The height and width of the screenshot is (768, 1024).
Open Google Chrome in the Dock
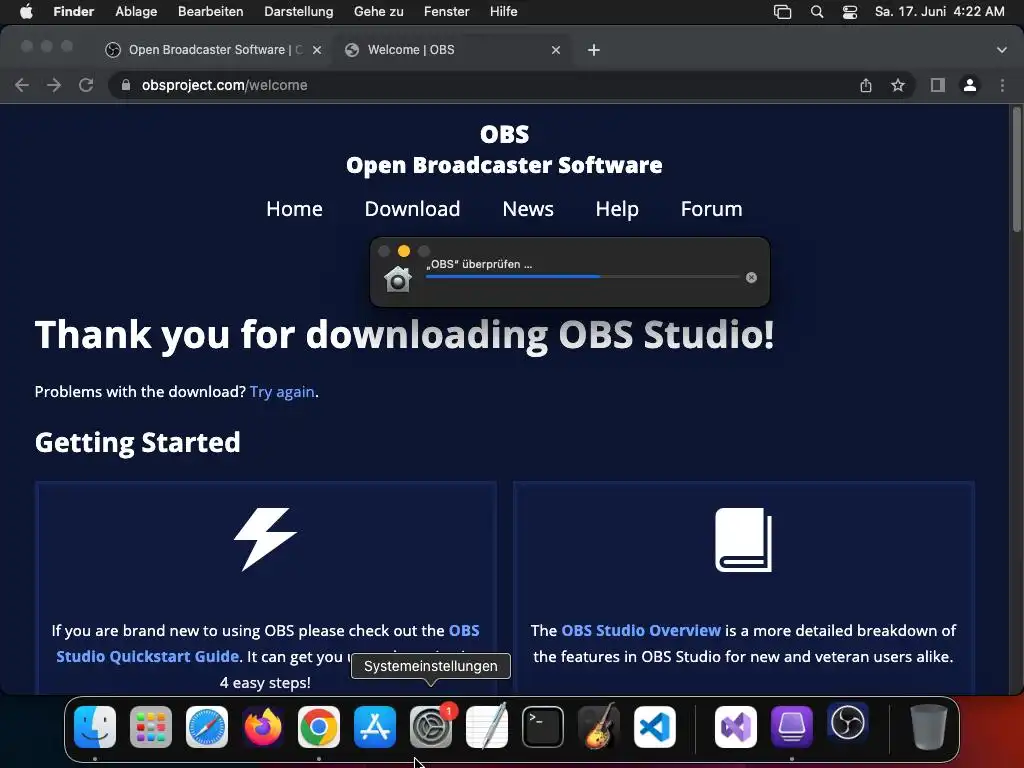point(319,727)
